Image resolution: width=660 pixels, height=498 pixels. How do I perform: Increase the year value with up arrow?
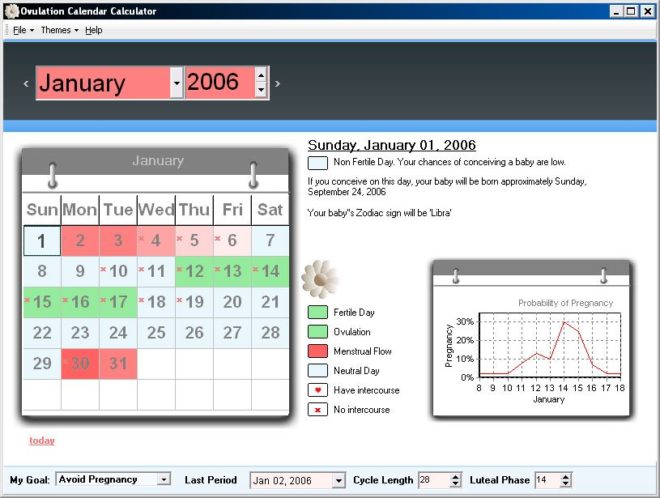pyautogui.click(x=261, y=75)
